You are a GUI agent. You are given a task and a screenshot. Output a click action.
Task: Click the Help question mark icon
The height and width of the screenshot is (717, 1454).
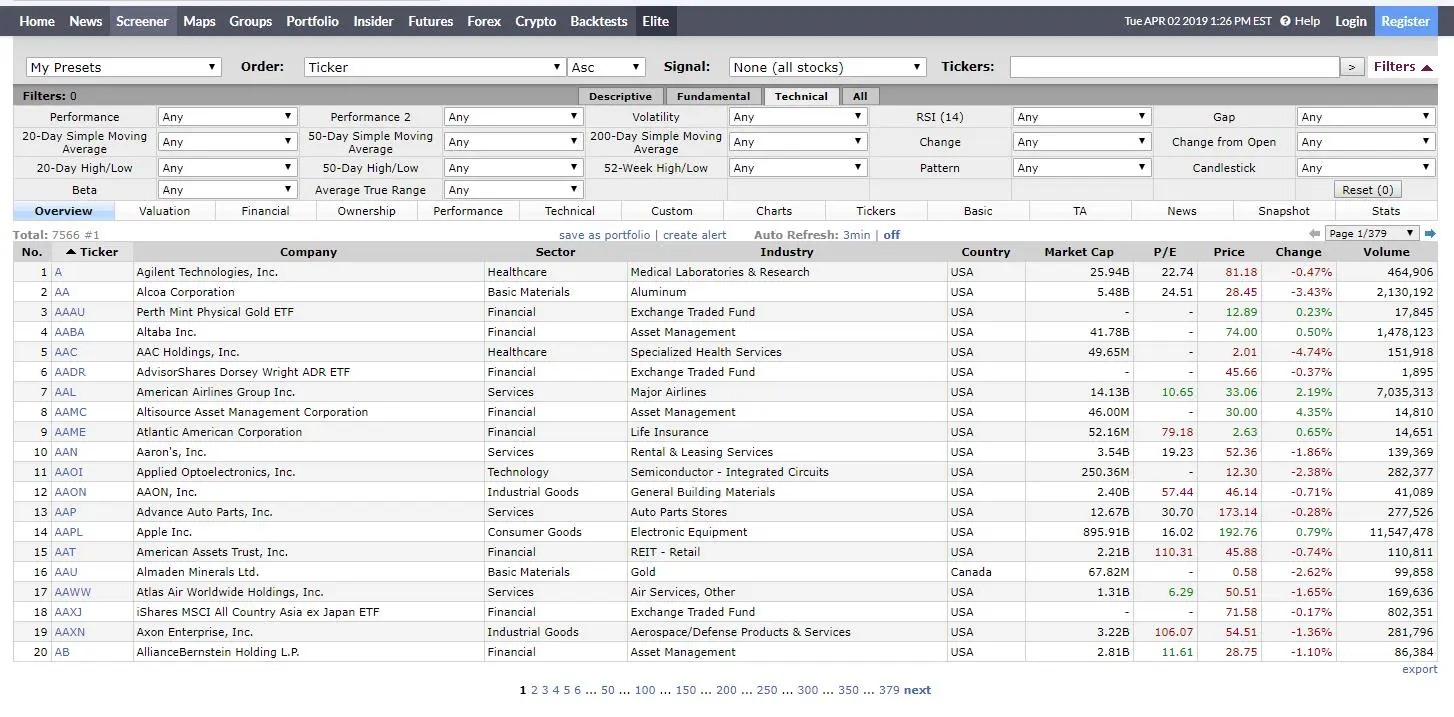click(1285, 21)
